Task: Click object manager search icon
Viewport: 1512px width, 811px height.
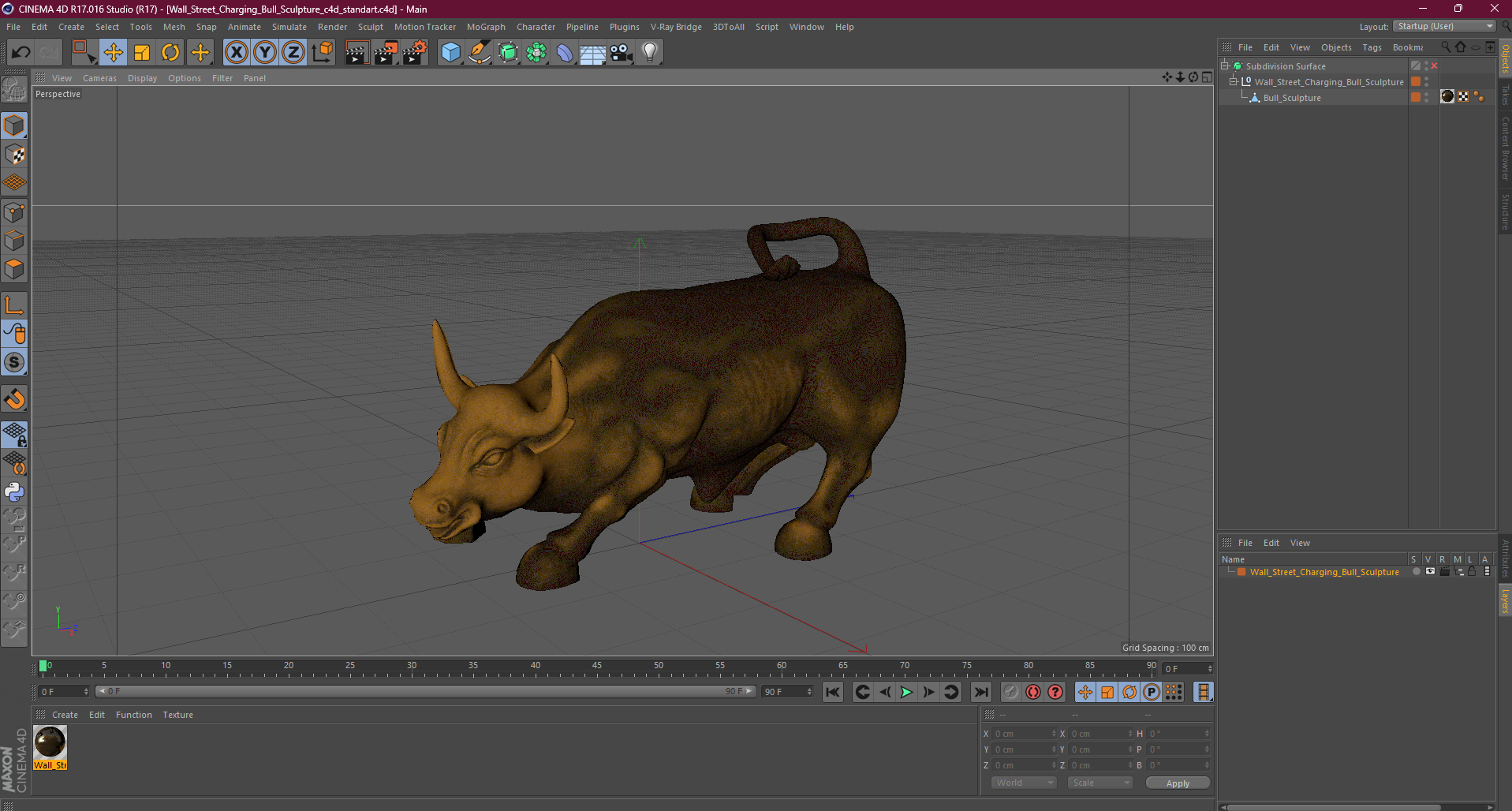Action: point(1445,47)
